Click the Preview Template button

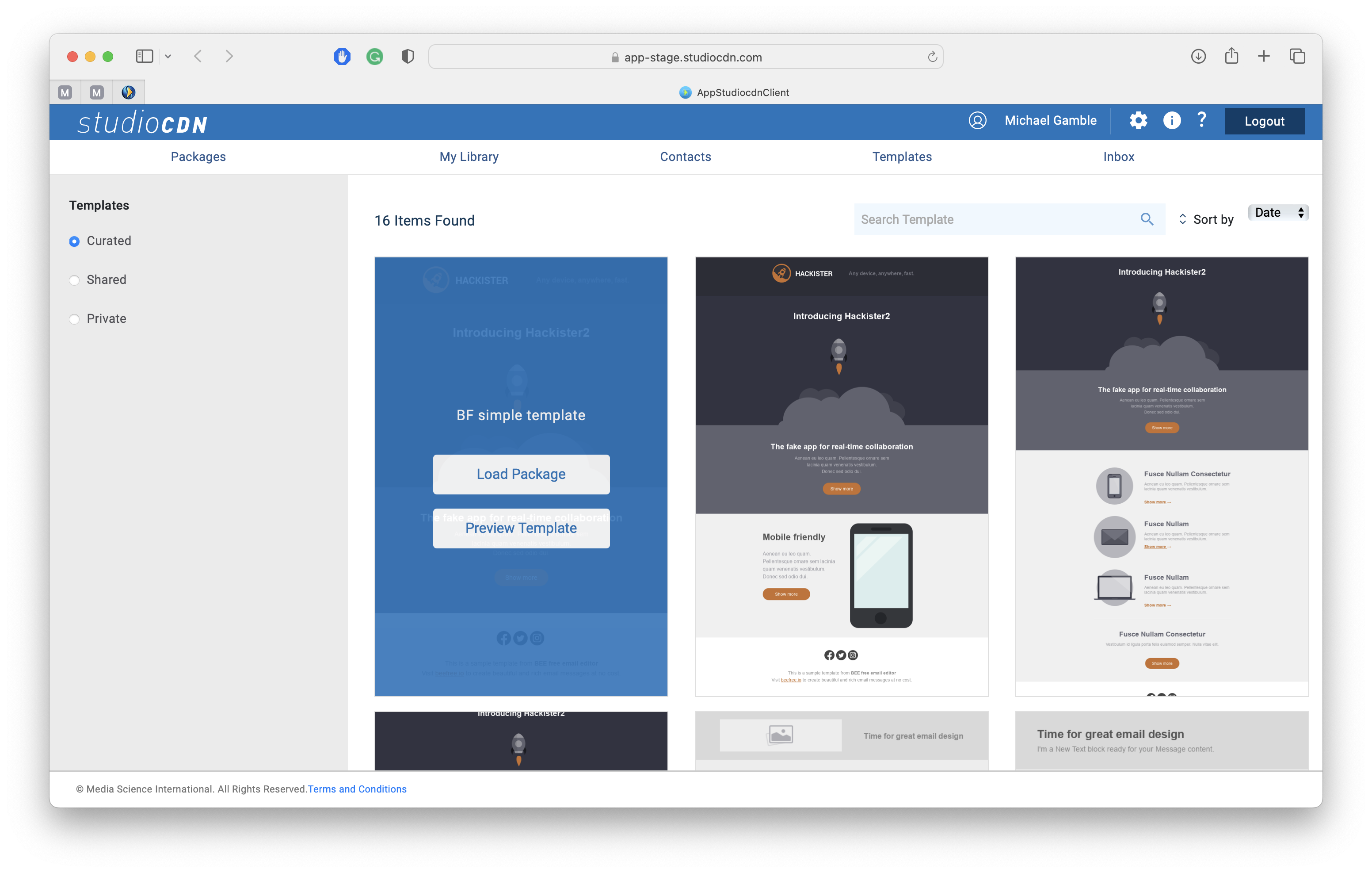(x=521, y=528)
